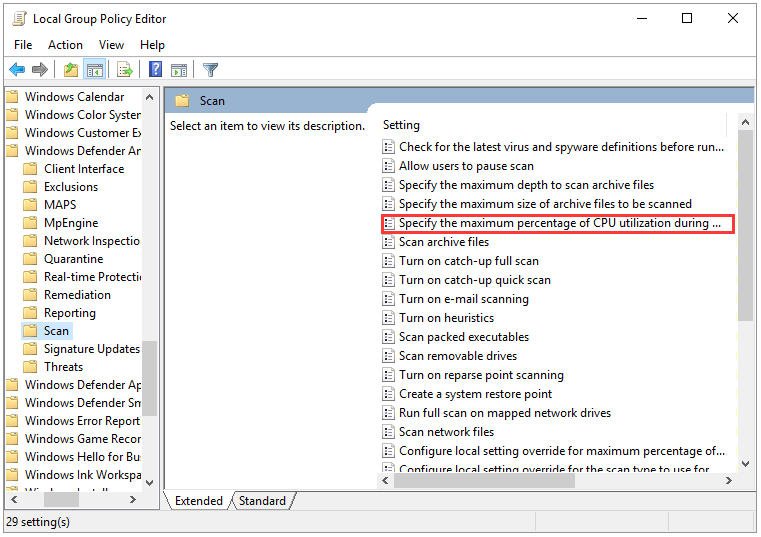Click the settings list scroll down arrow
761x537 pixels.
pos(746,464)
